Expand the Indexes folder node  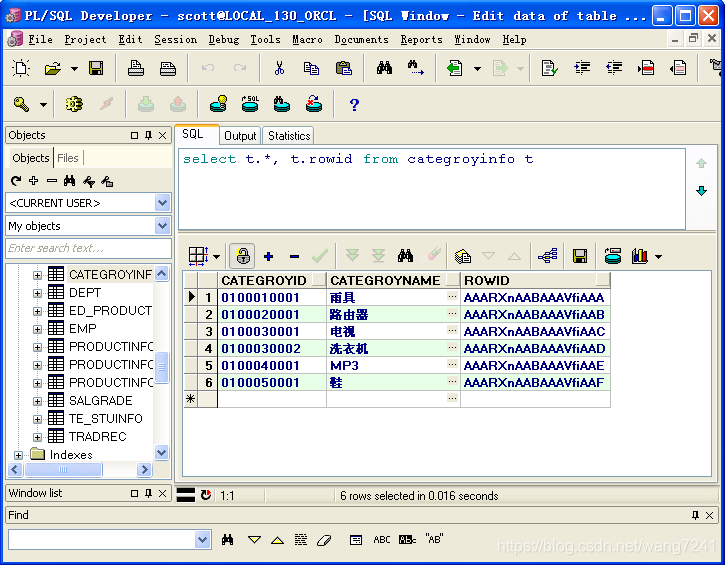click(x=18, y=455)
